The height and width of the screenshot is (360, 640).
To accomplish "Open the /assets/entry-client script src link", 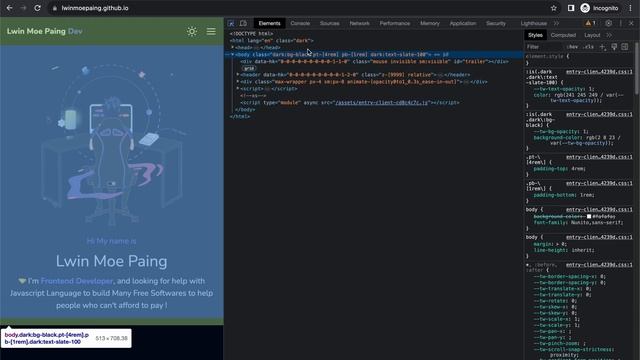I will [381, 102].
